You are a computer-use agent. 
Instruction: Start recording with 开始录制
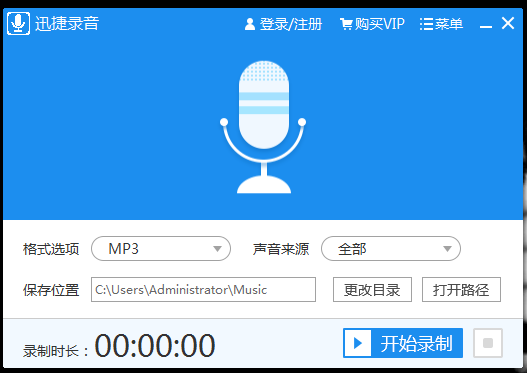point(403,343)
